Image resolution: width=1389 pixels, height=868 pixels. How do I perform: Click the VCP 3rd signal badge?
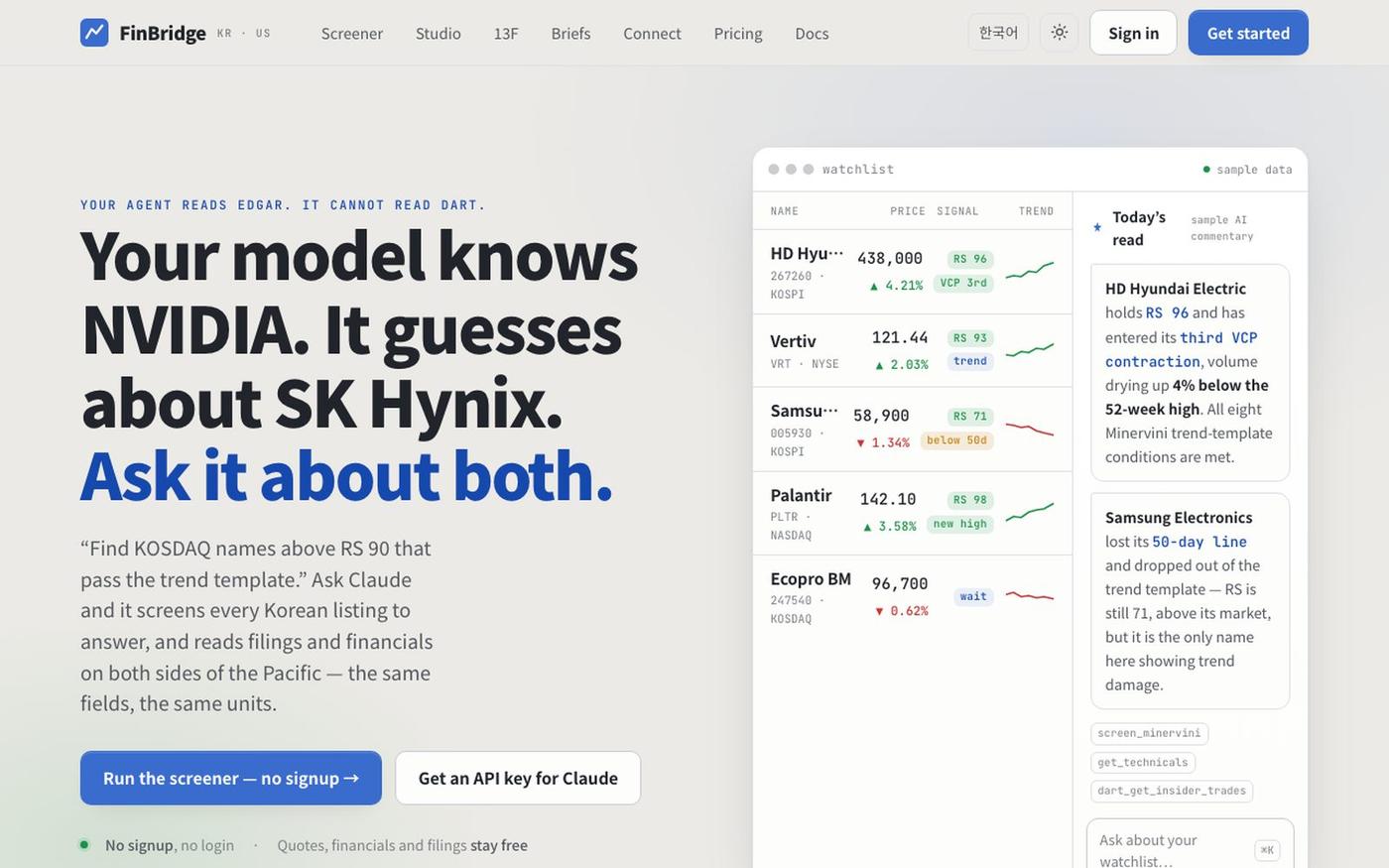point(963,283)
